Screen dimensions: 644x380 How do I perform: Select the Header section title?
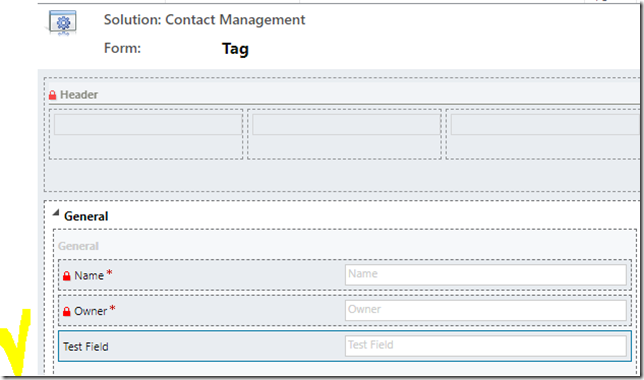(x=79, y=95)
